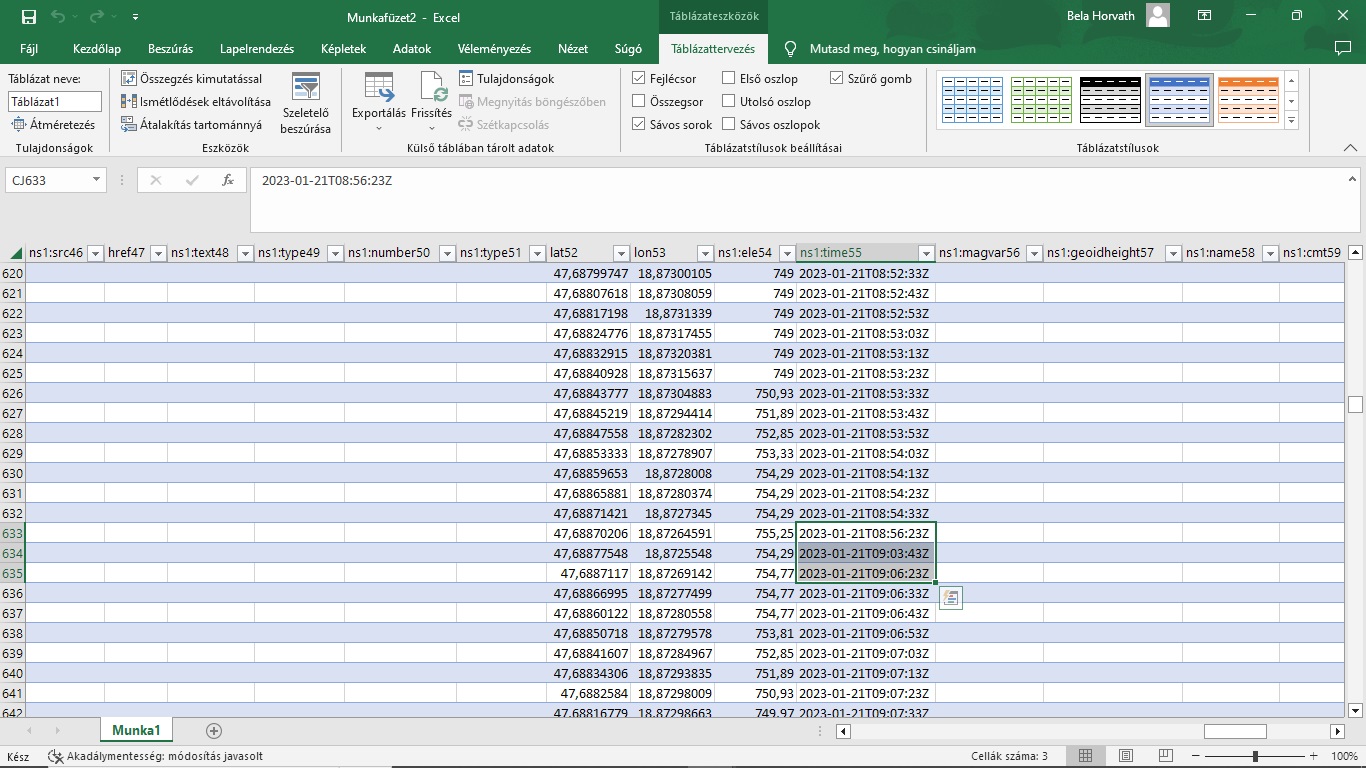Viewport: 1366px width, 768px height.
Task: Click the lightbulb Tell Me icon
Action: (x=790, y=48)
